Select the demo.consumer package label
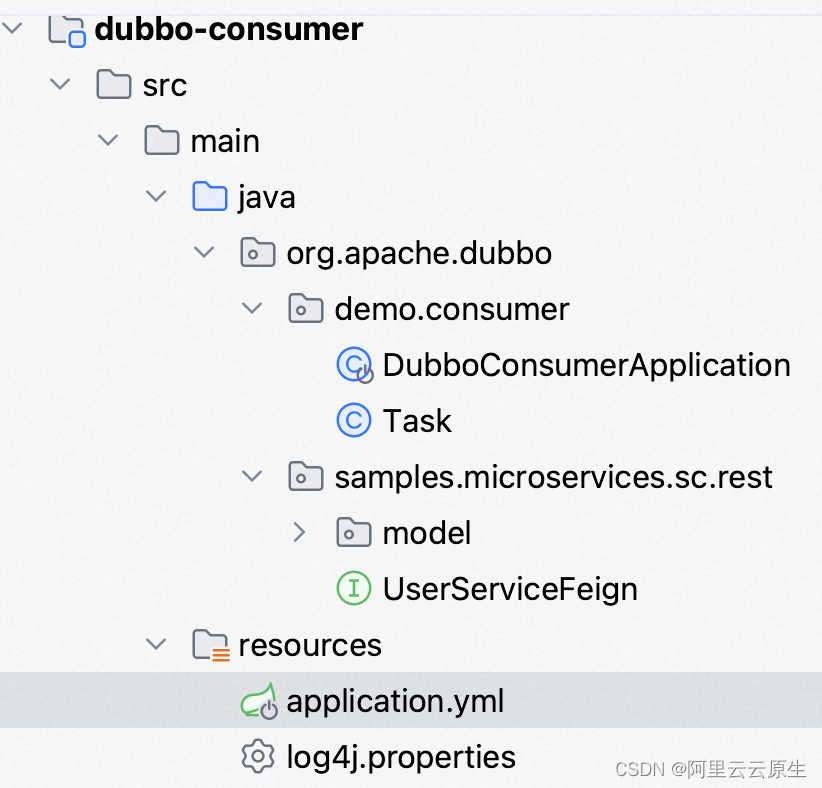The width and height of the screenshot is (822, 788). (x=452, y=309)
